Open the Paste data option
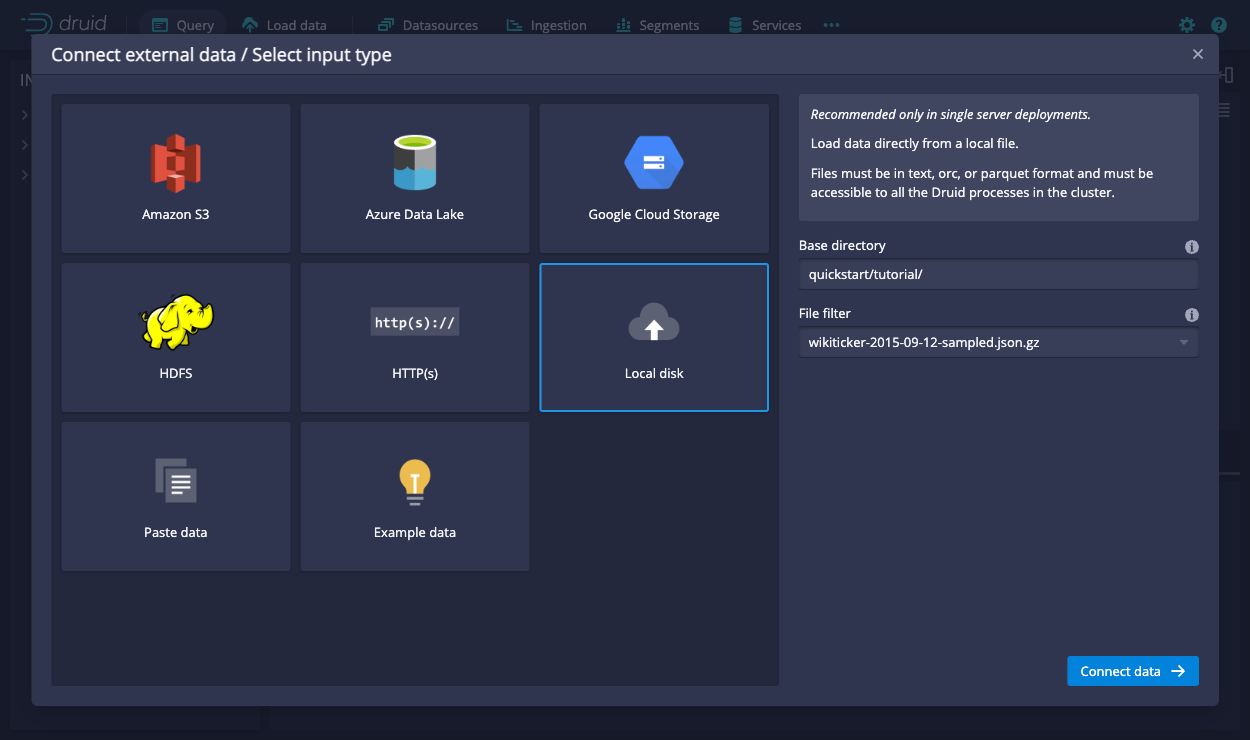The height and width of the screenshot is (740, 1250). (x=175, y=496)
